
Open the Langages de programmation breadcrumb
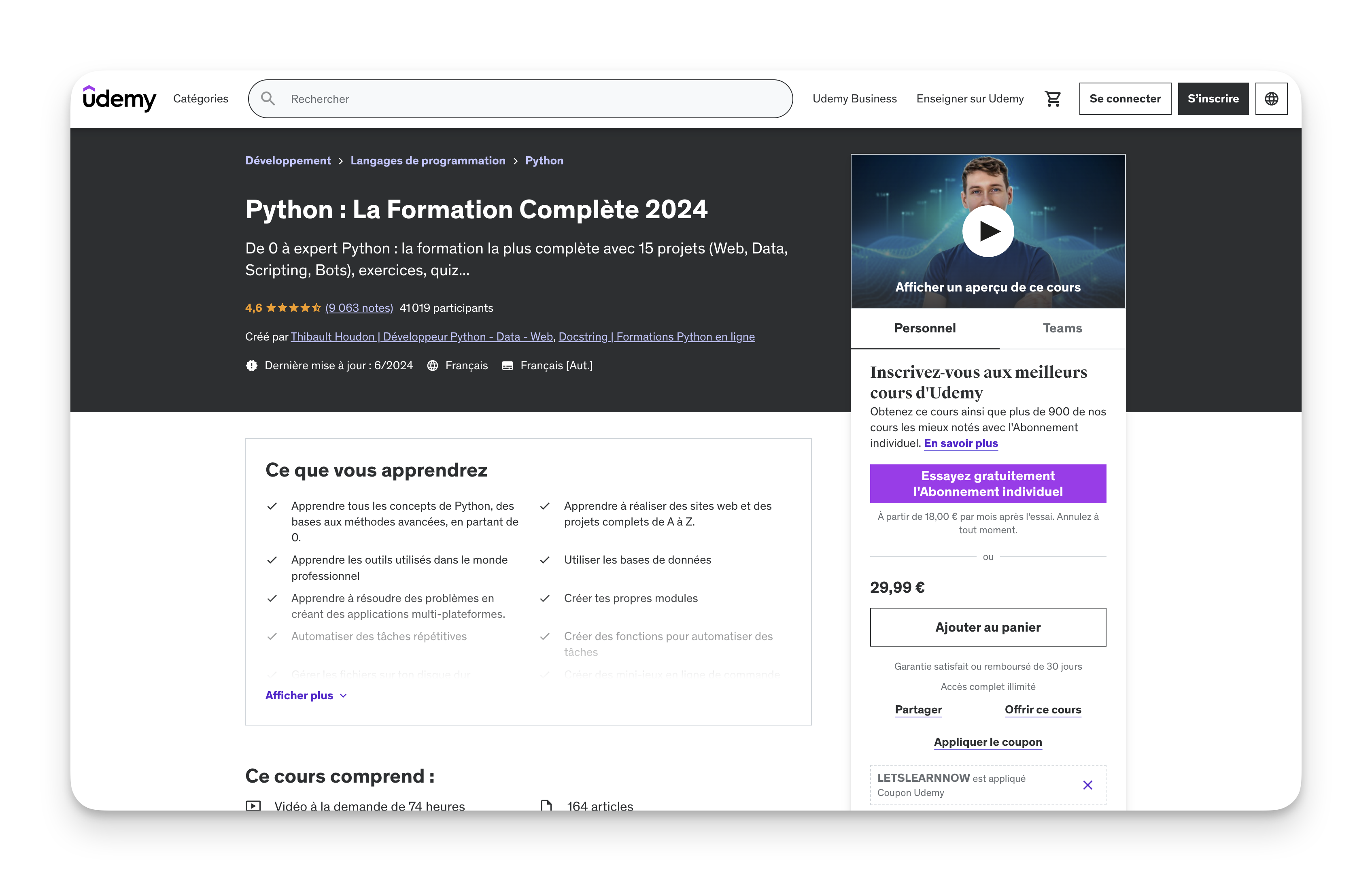click(x=428, y=161)
